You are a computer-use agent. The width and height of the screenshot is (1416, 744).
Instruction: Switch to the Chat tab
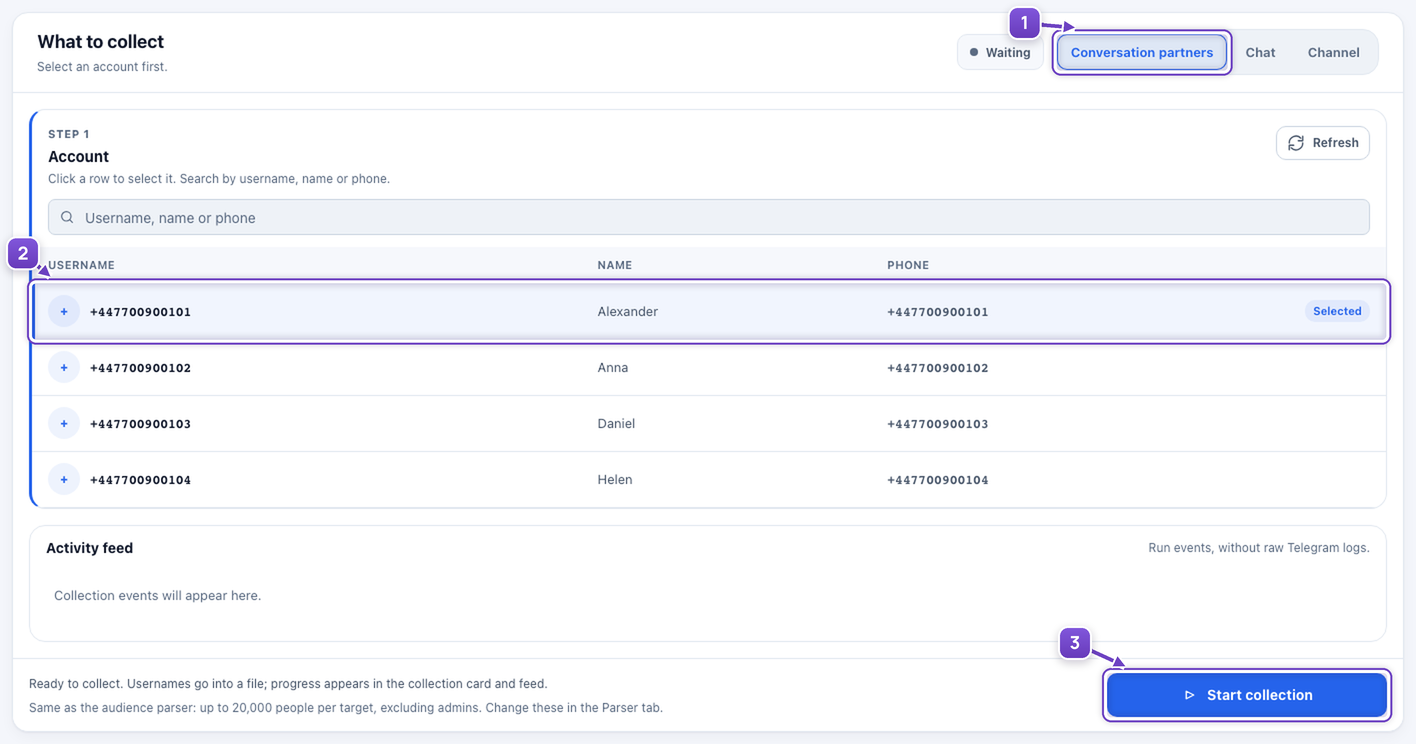pyautogui.click(x=1260, y=53)
